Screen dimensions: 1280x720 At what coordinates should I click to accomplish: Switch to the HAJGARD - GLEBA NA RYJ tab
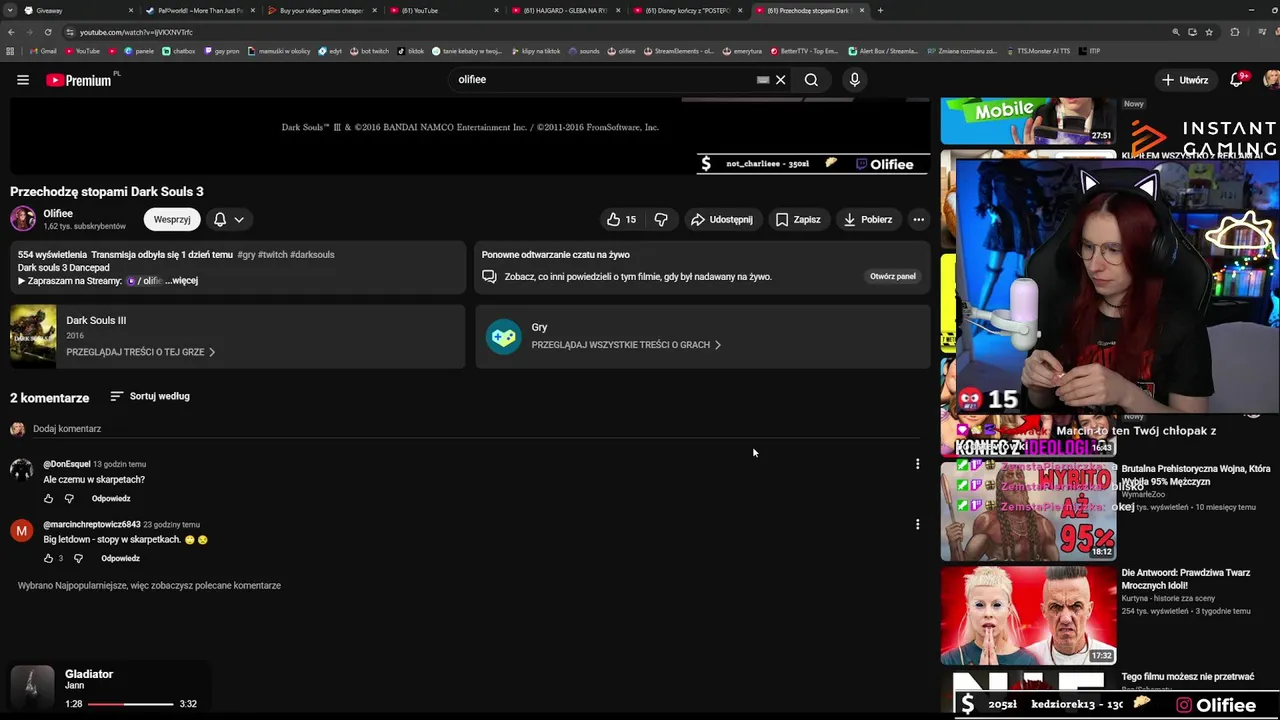[x=566, y=11]
